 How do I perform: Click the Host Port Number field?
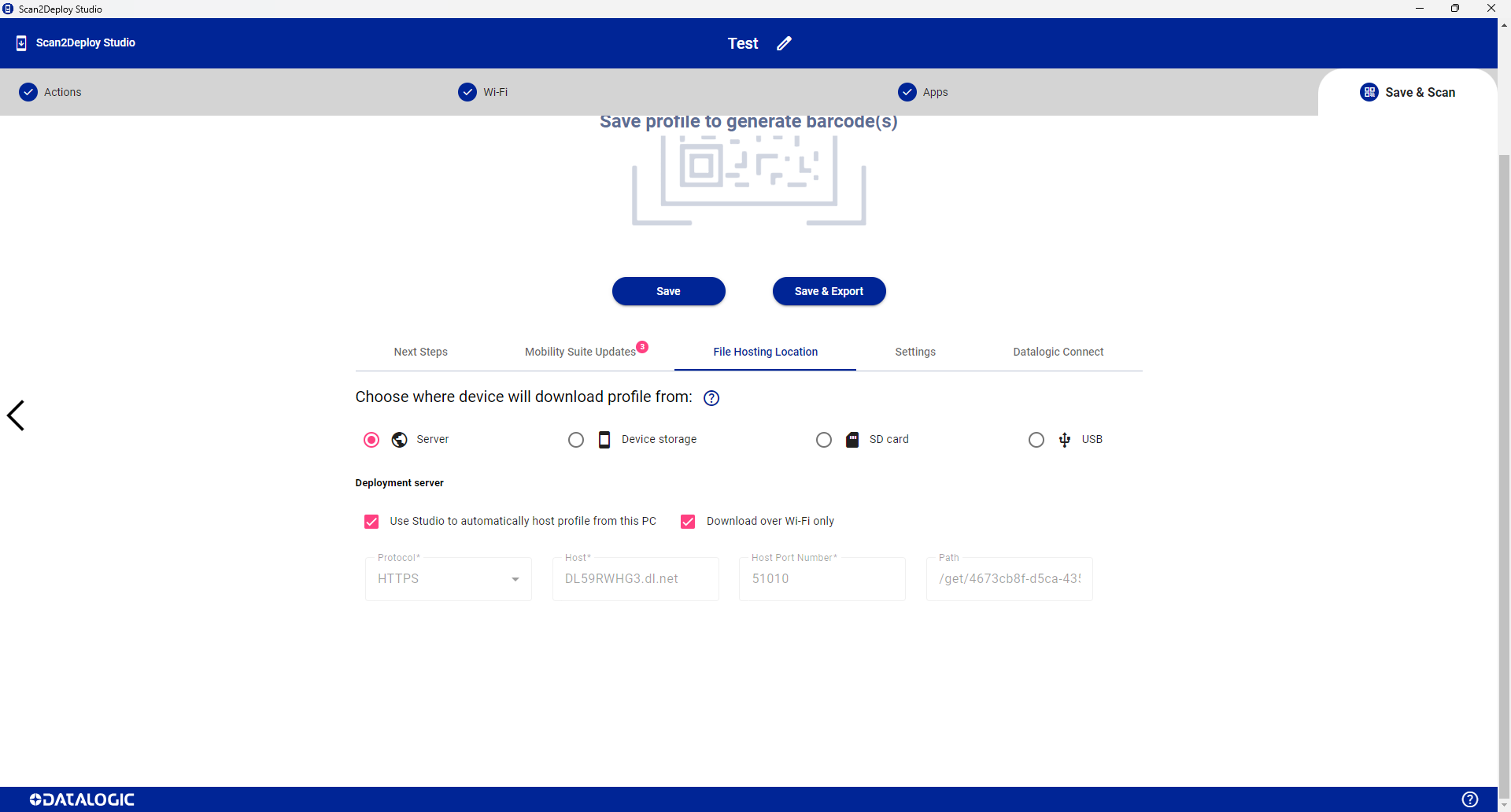coord(822,579)
